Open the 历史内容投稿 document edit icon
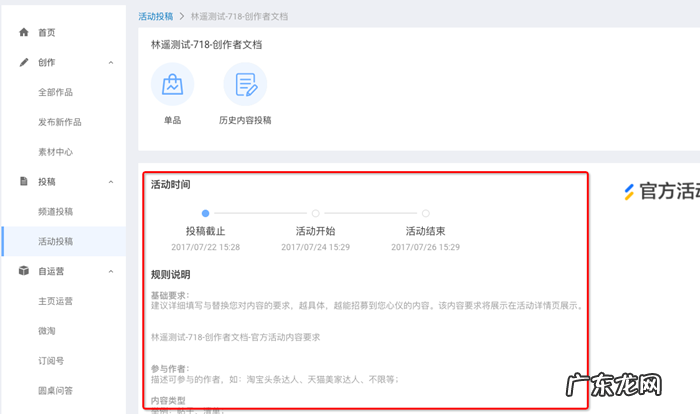The image size is (700, 414). coord(245,84)
